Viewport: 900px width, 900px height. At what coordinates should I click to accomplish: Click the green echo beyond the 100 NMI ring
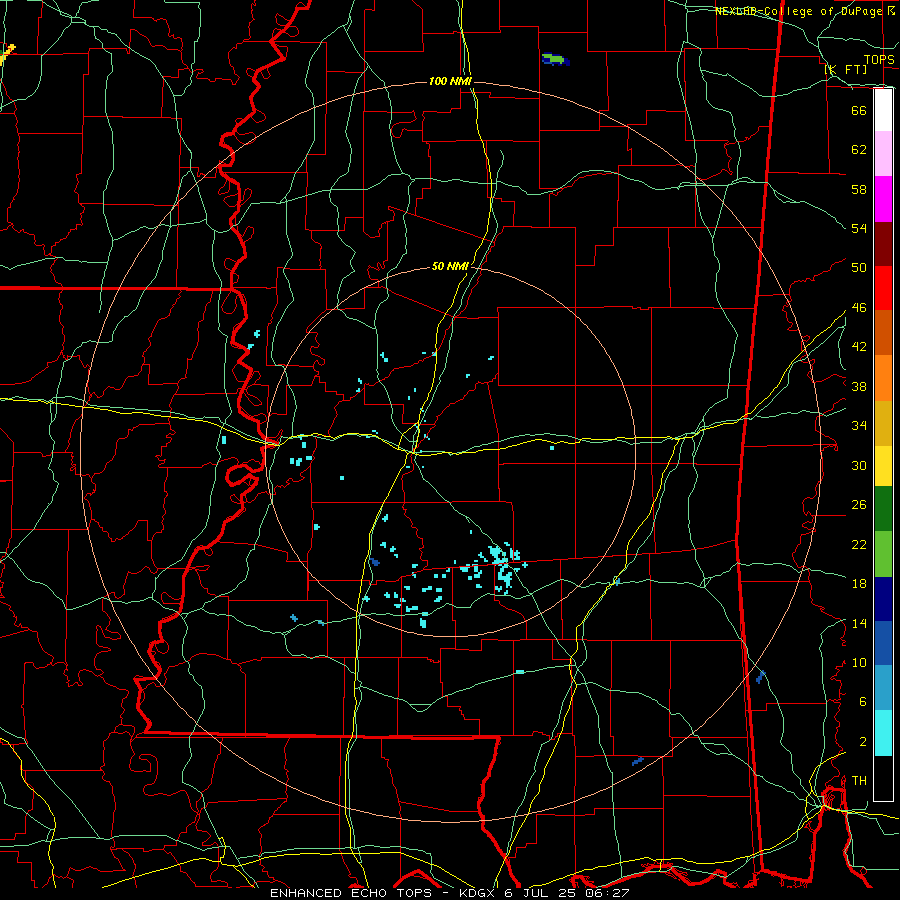[555, 59]
